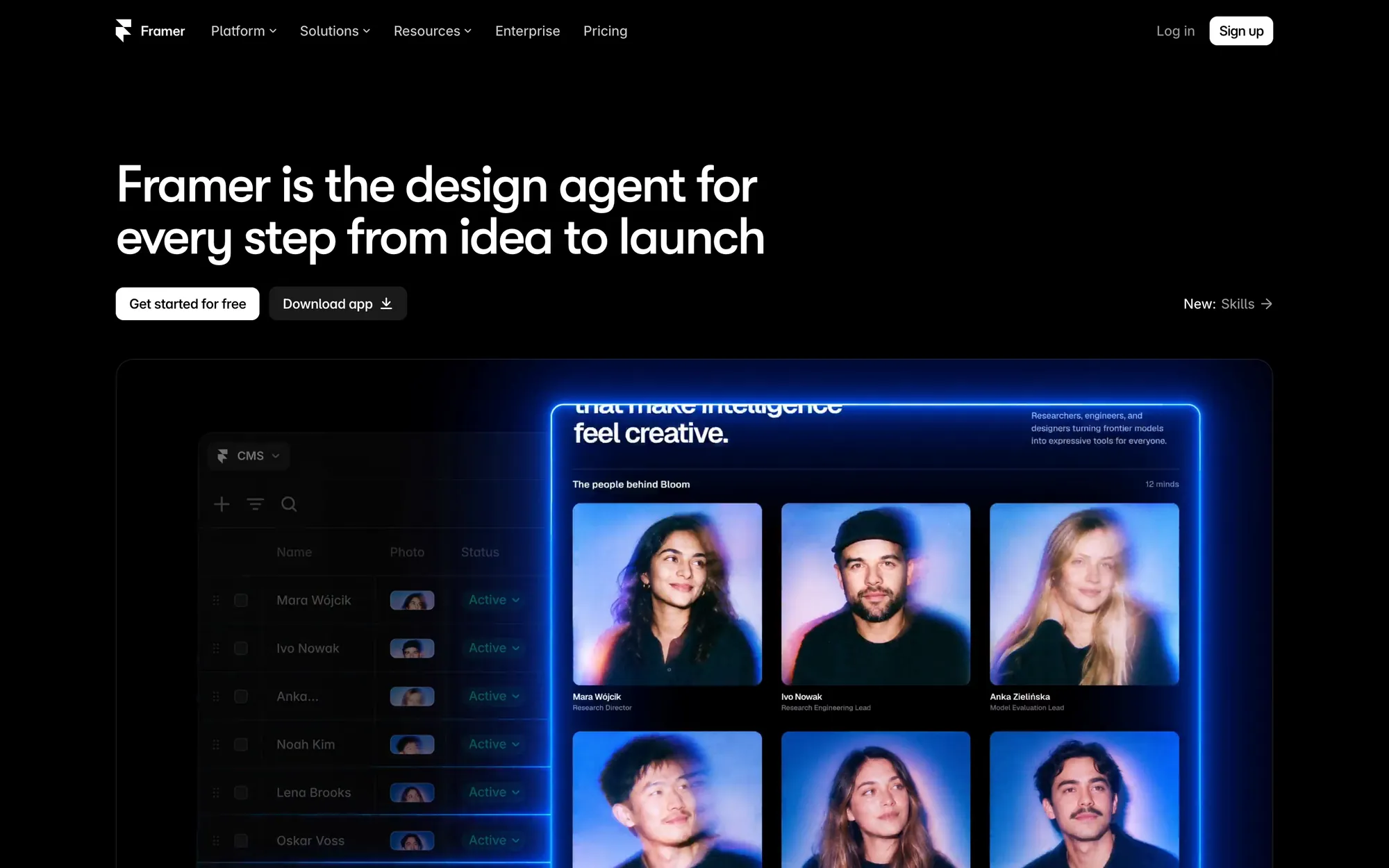Image resolution: width=1389 pixels, height=868 pixels.
Task: Select the checkbox on the Anka... row
Action: [241, 696]
